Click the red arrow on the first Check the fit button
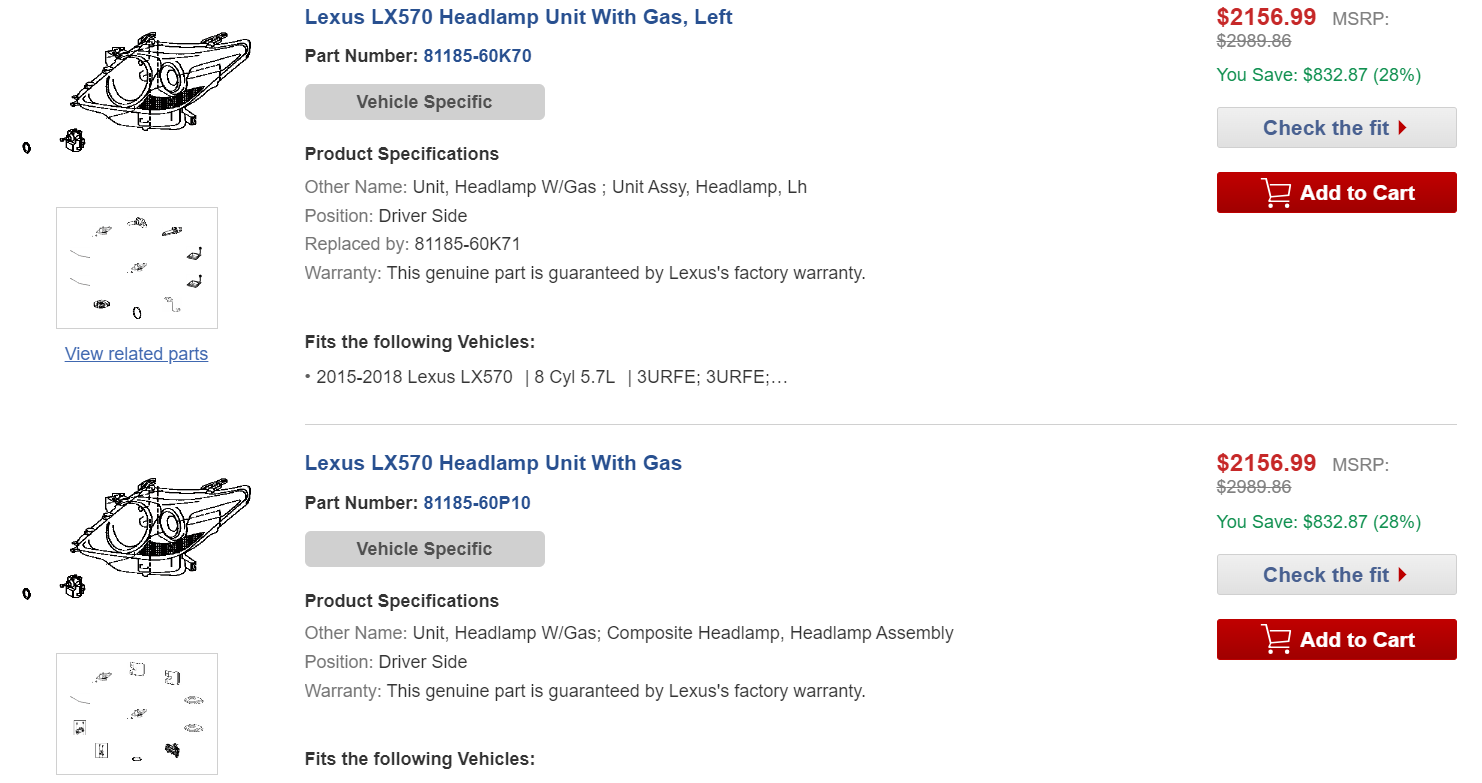Screen dimensions: 1482x783 tap(1403, 128)
